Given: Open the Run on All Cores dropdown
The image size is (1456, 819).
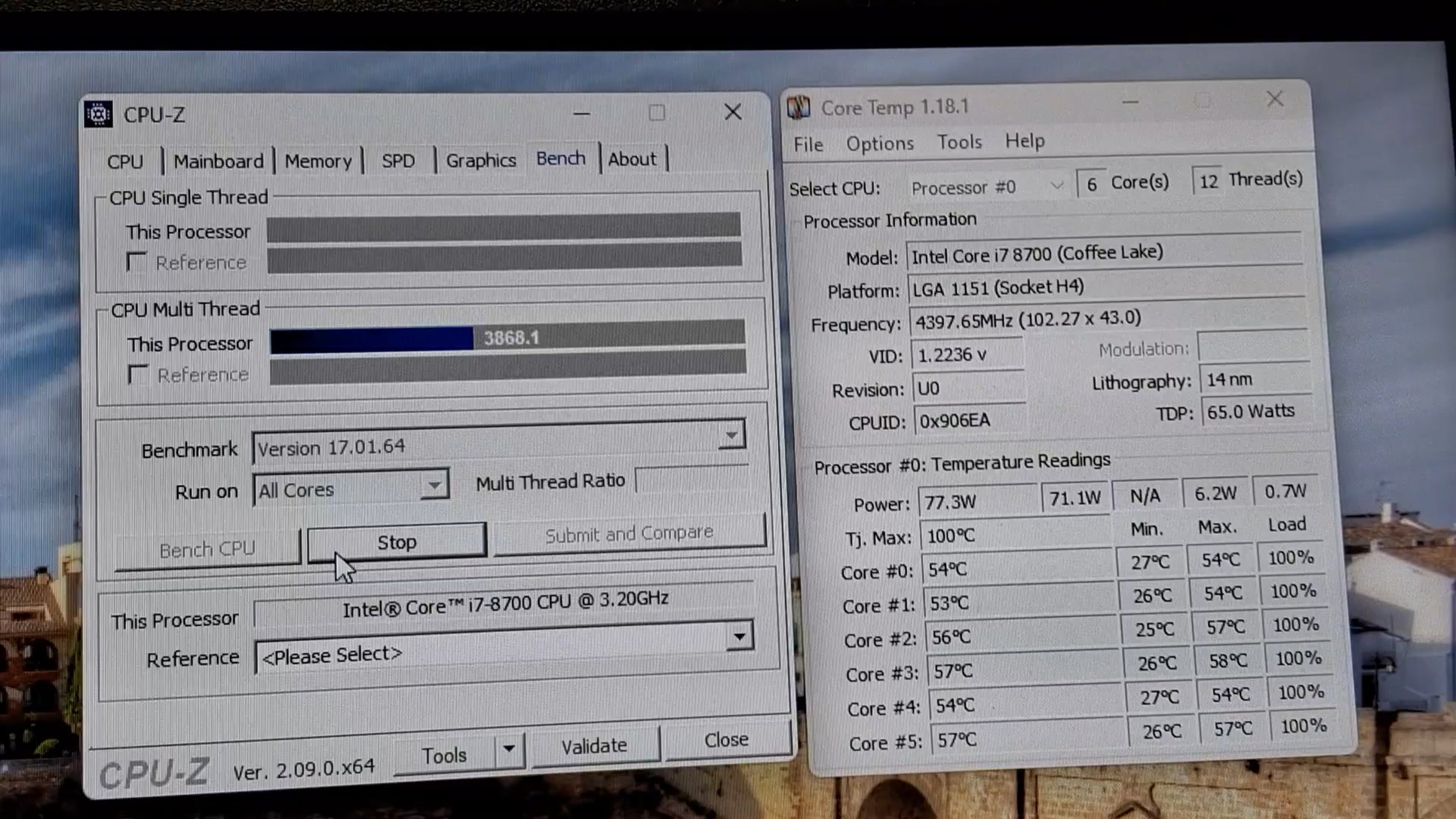Looking at the screenshot, I should 434,487.
